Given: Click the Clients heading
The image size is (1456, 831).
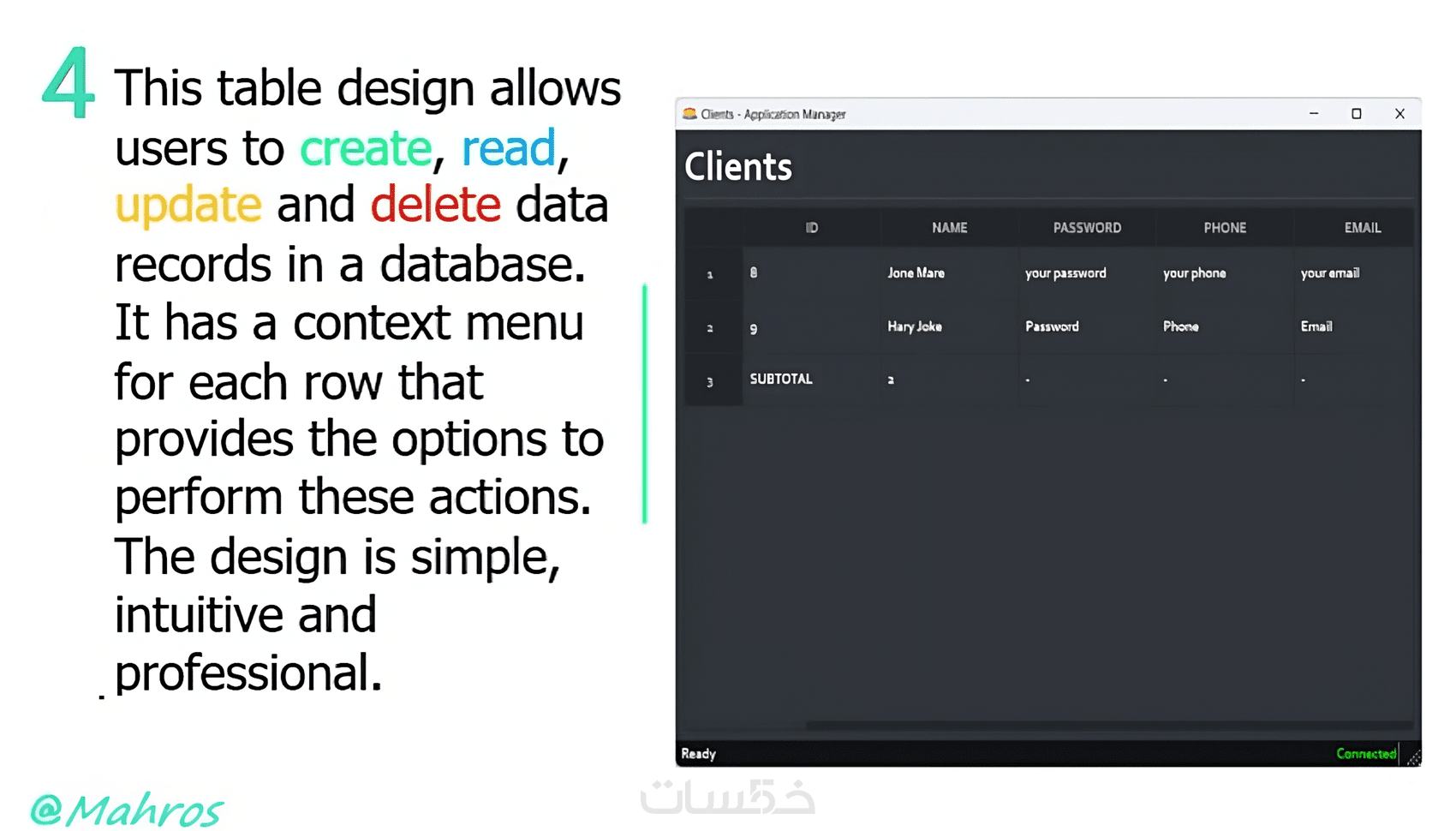Looking at the screenshot, I should coord(738,167).
